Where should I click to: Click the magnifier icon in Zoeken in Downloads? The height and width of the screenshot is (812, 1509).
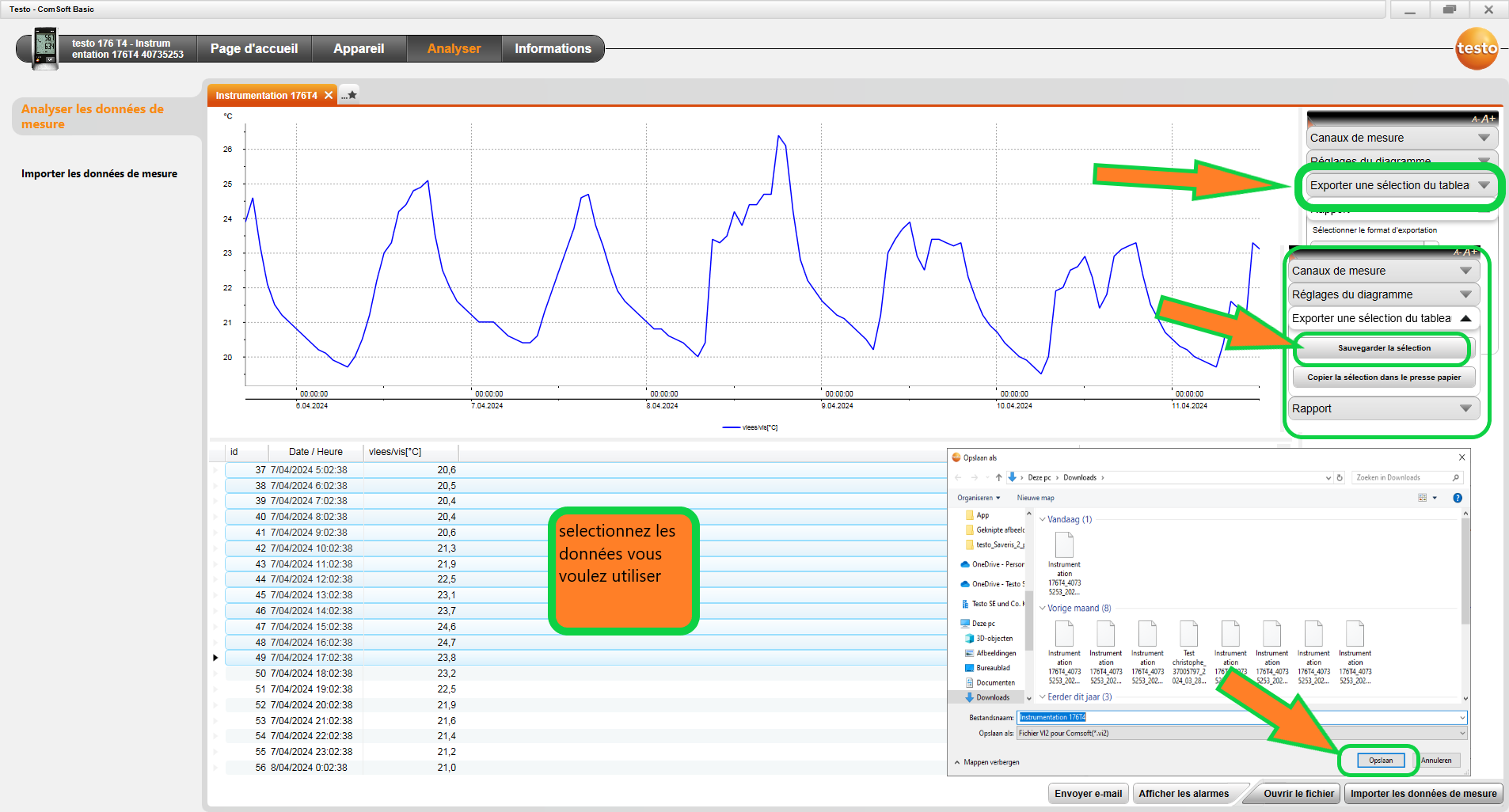tap(1455, 477)
